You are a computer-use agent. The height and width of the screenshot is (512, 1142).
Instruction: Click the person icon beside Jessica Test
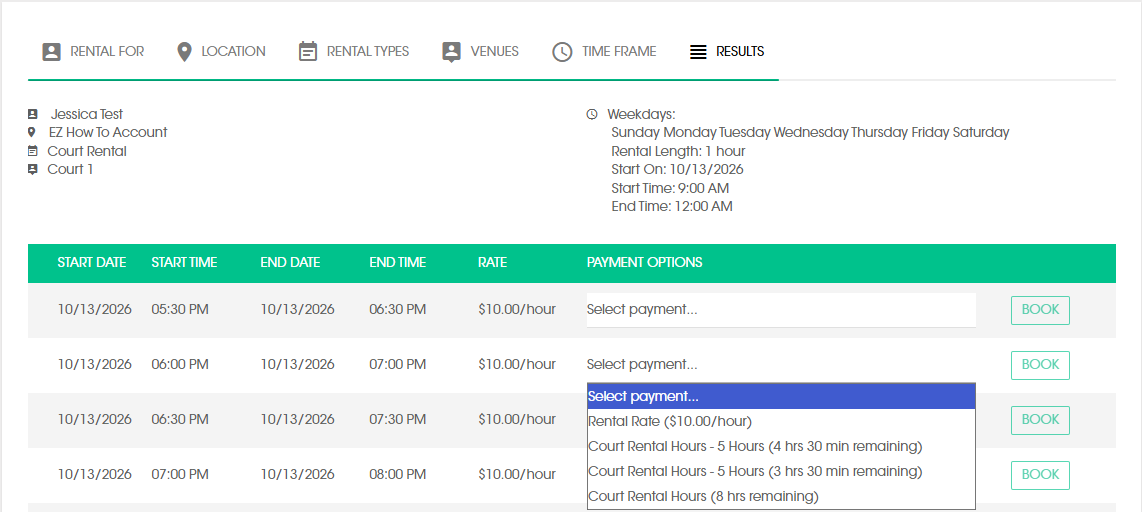coord(32,114)
